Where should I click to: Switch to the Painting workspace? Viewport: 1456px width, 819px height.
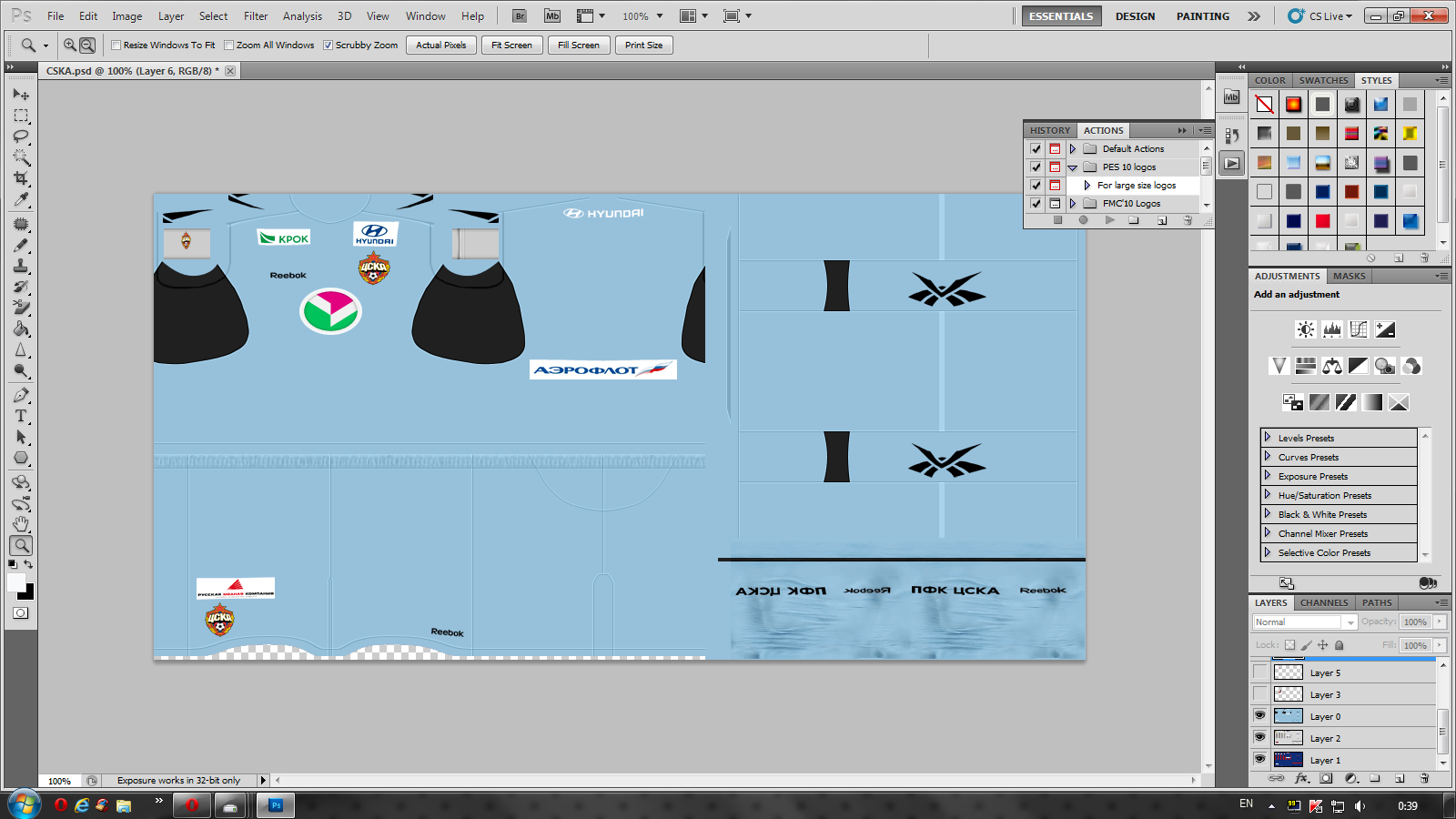coord(1202,15)
